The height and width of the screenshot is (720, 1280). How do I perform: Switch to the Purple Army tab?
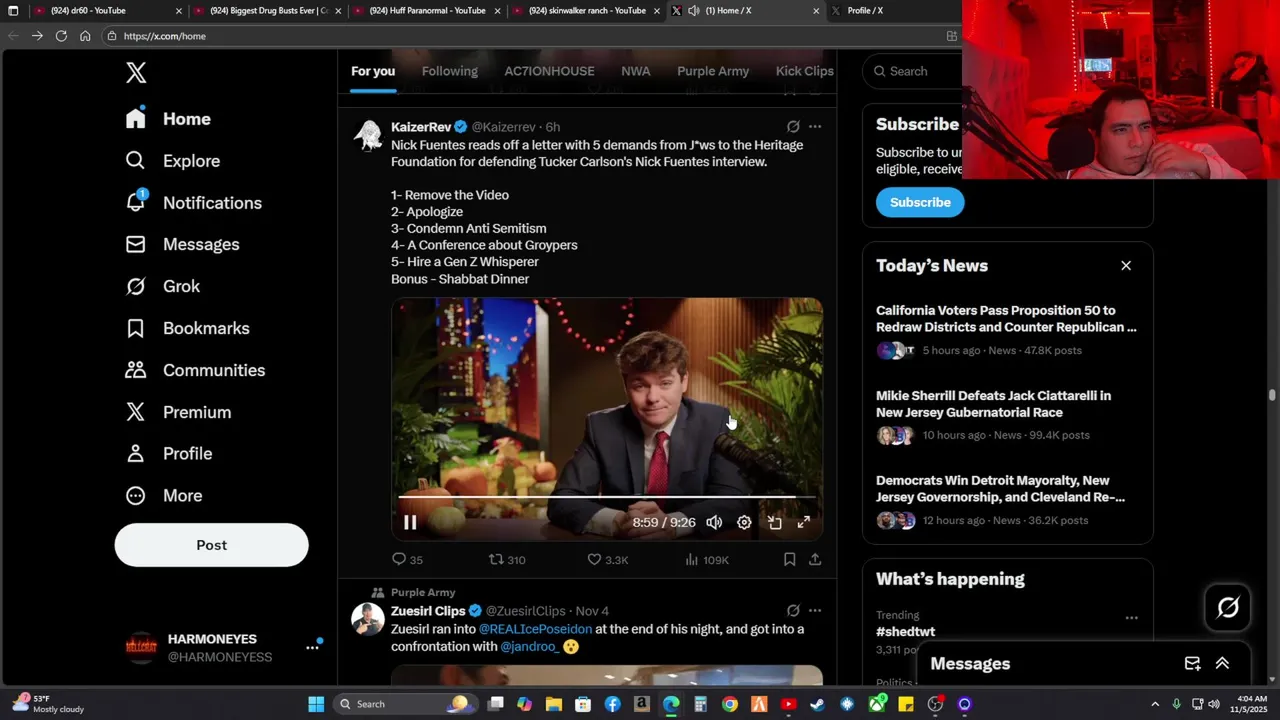[x=713, y=71]
